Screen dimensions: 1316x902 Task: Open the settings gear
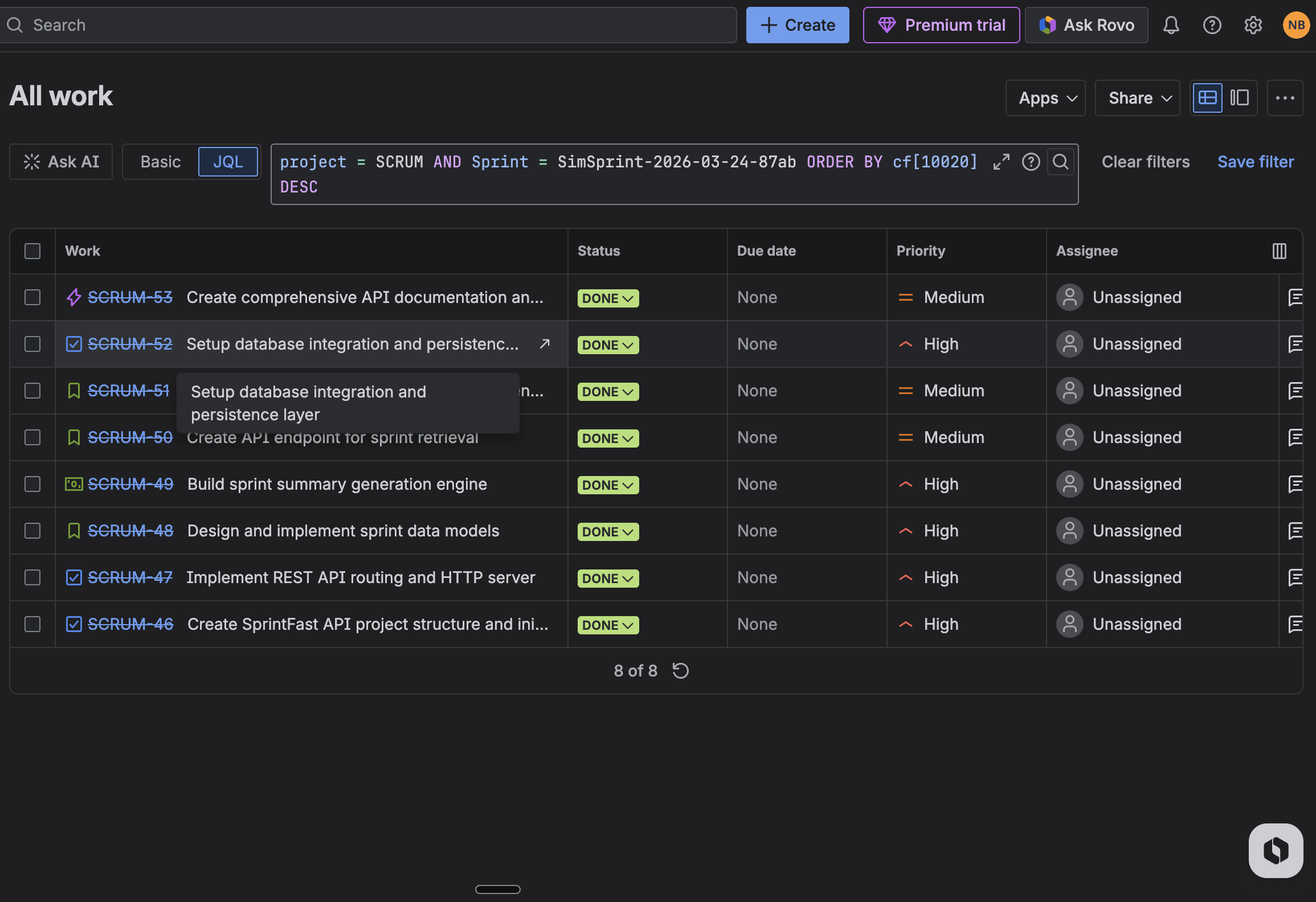pyautogui.click(x=1253, y=25)
